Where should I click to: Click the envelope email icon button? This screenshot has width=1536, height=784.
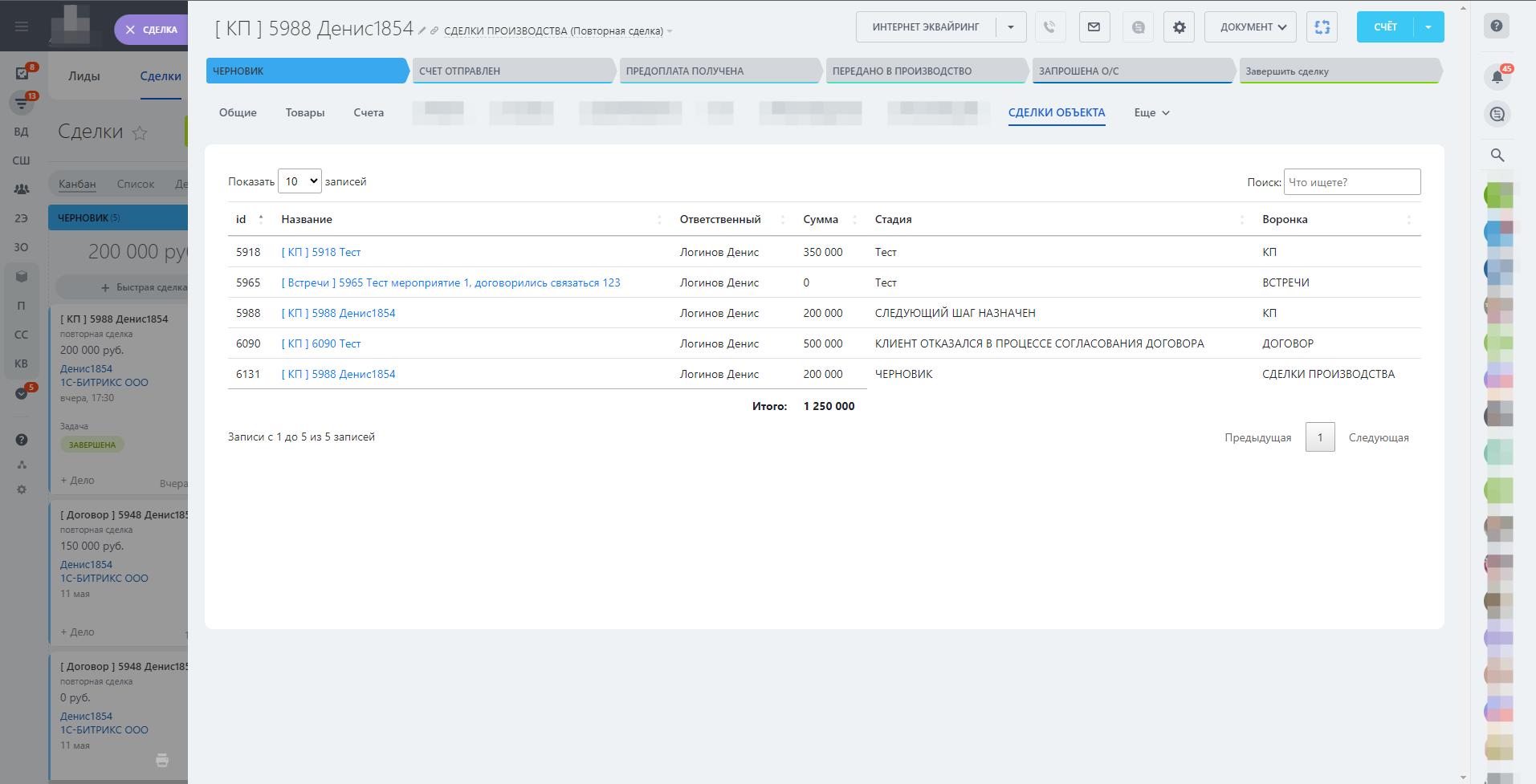[x=1094, y=26]
